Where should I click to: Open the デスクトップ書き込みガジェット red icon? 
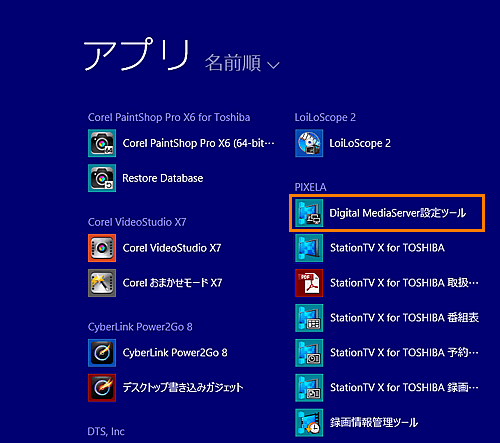[x=102, y=388]
